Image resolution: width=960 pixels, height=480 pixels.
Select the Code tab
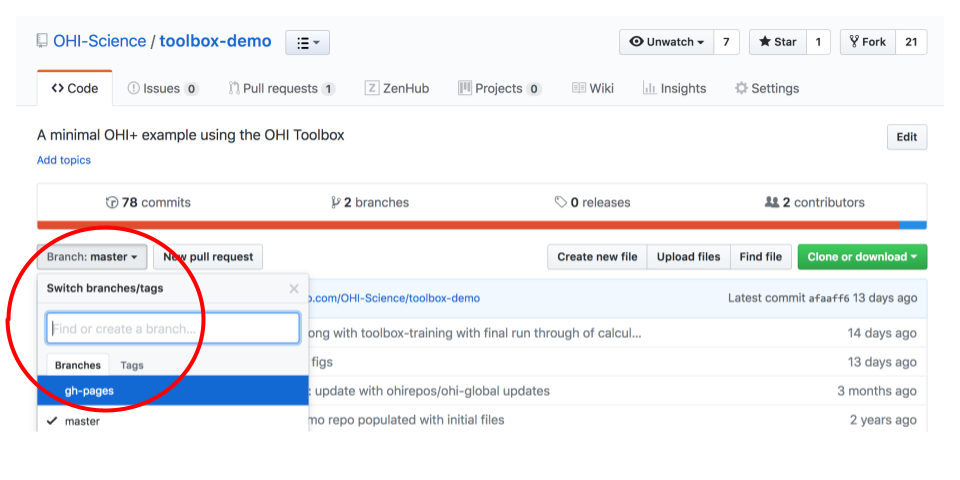click(75, 88)
